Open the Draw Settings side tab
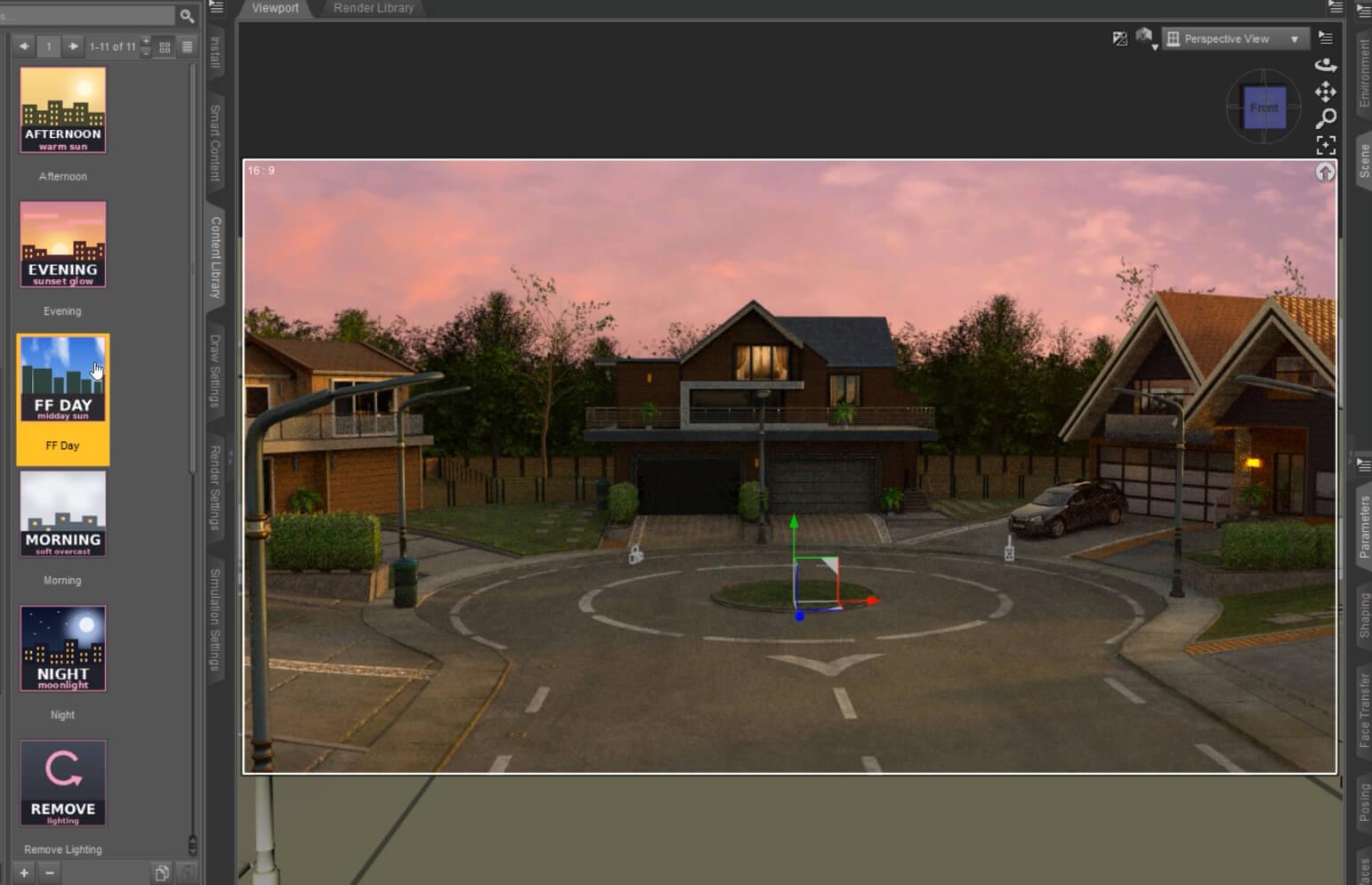Screen dimensions: 1372x885 [x=215, y=371]
